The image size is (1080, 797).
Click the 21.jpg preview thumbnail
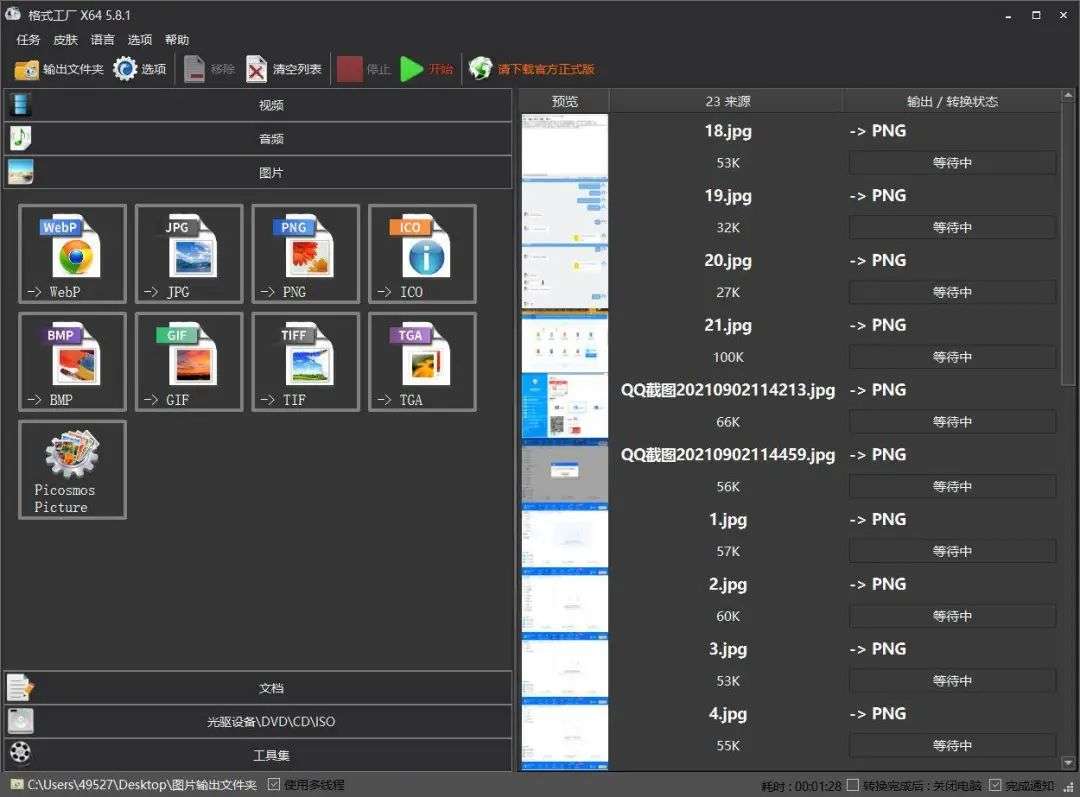coord(565,341)
